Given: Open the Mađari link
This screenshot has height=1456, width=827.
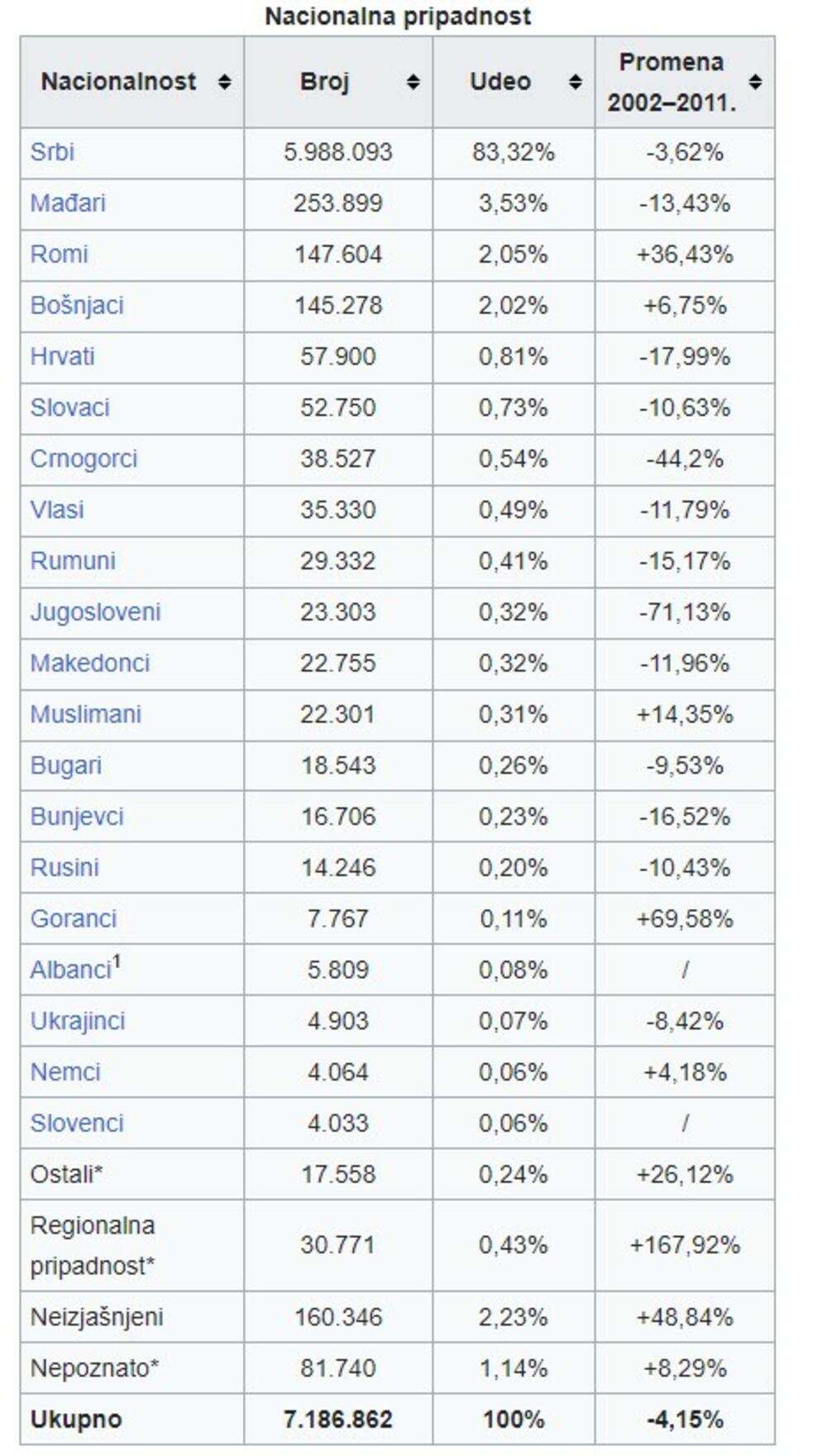Looking at the screenshot, I should [x=68, y=203].
